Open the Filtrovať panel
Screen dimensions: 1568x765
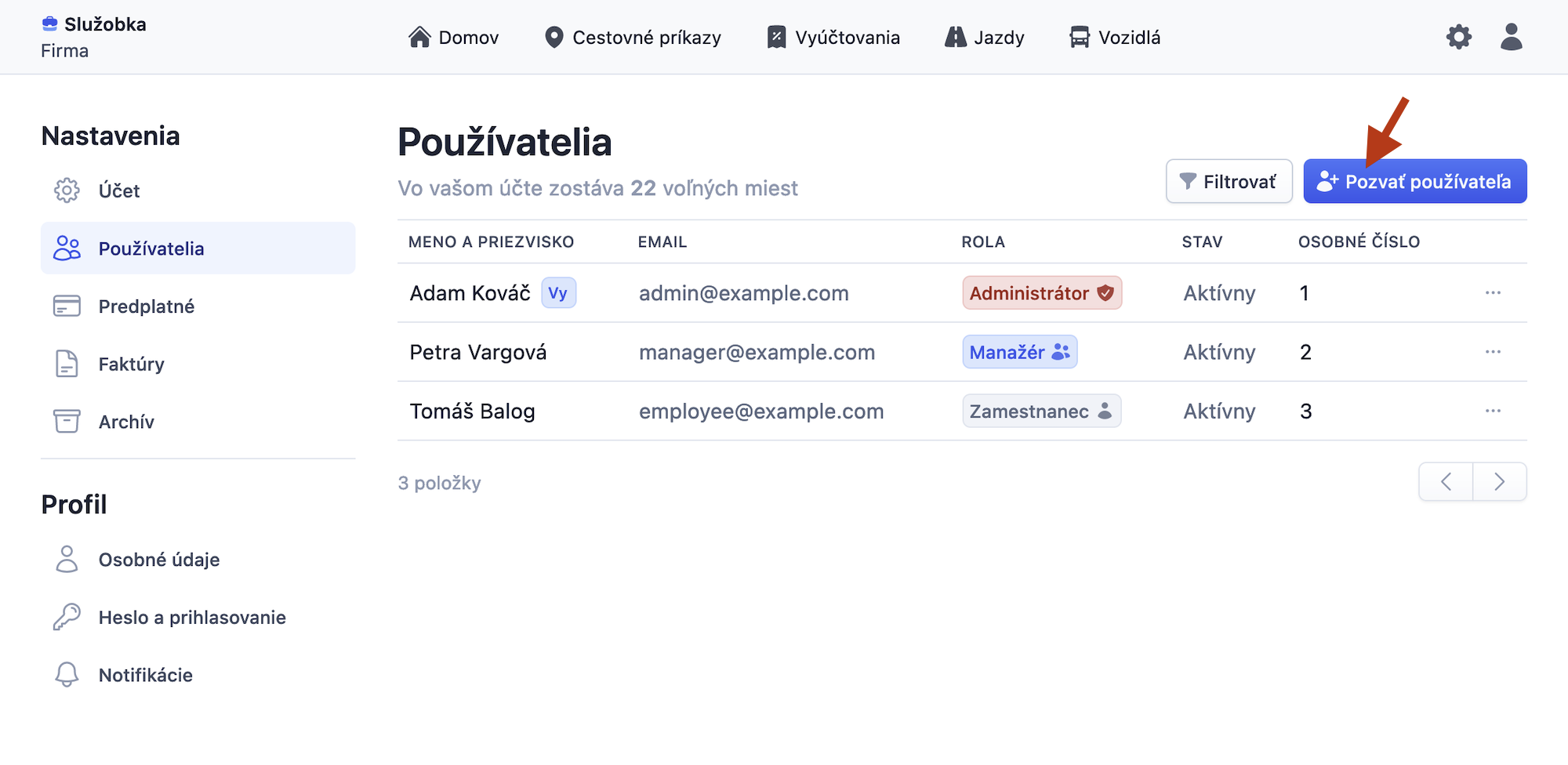(1229, 181)
